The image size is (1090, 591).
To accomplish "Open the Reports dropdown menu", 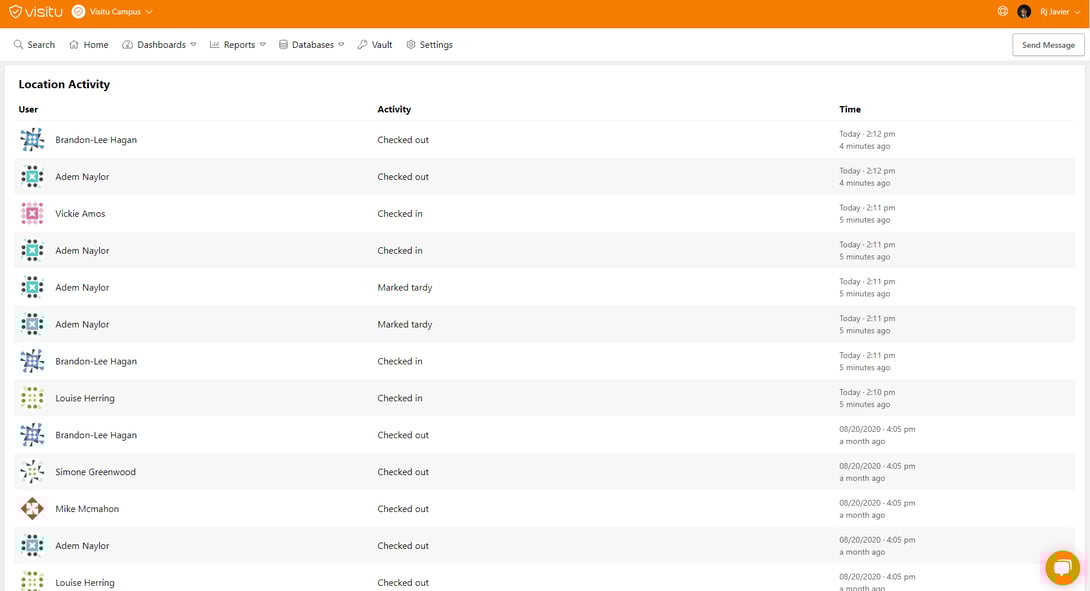I will click(238, 45).
